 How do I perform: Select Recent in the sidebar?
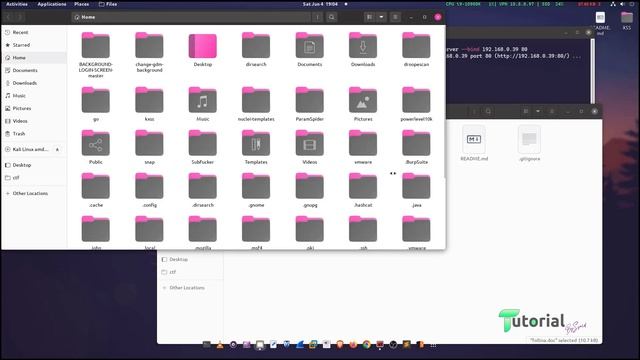coord(33,32)
